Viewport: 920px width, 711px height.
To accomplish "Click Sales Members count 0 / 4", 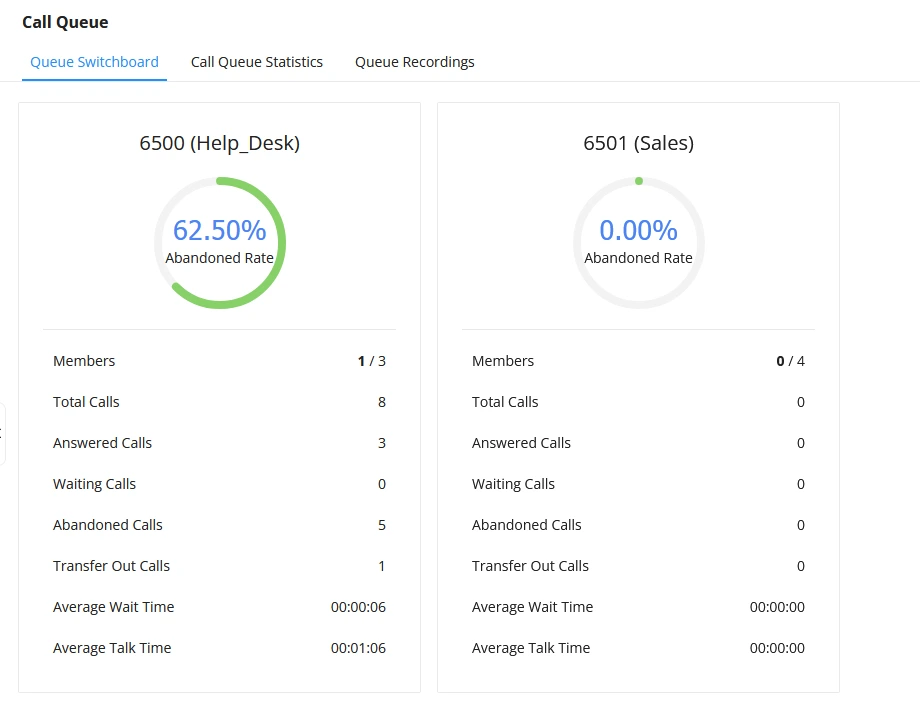I will [x=790, y=361].
